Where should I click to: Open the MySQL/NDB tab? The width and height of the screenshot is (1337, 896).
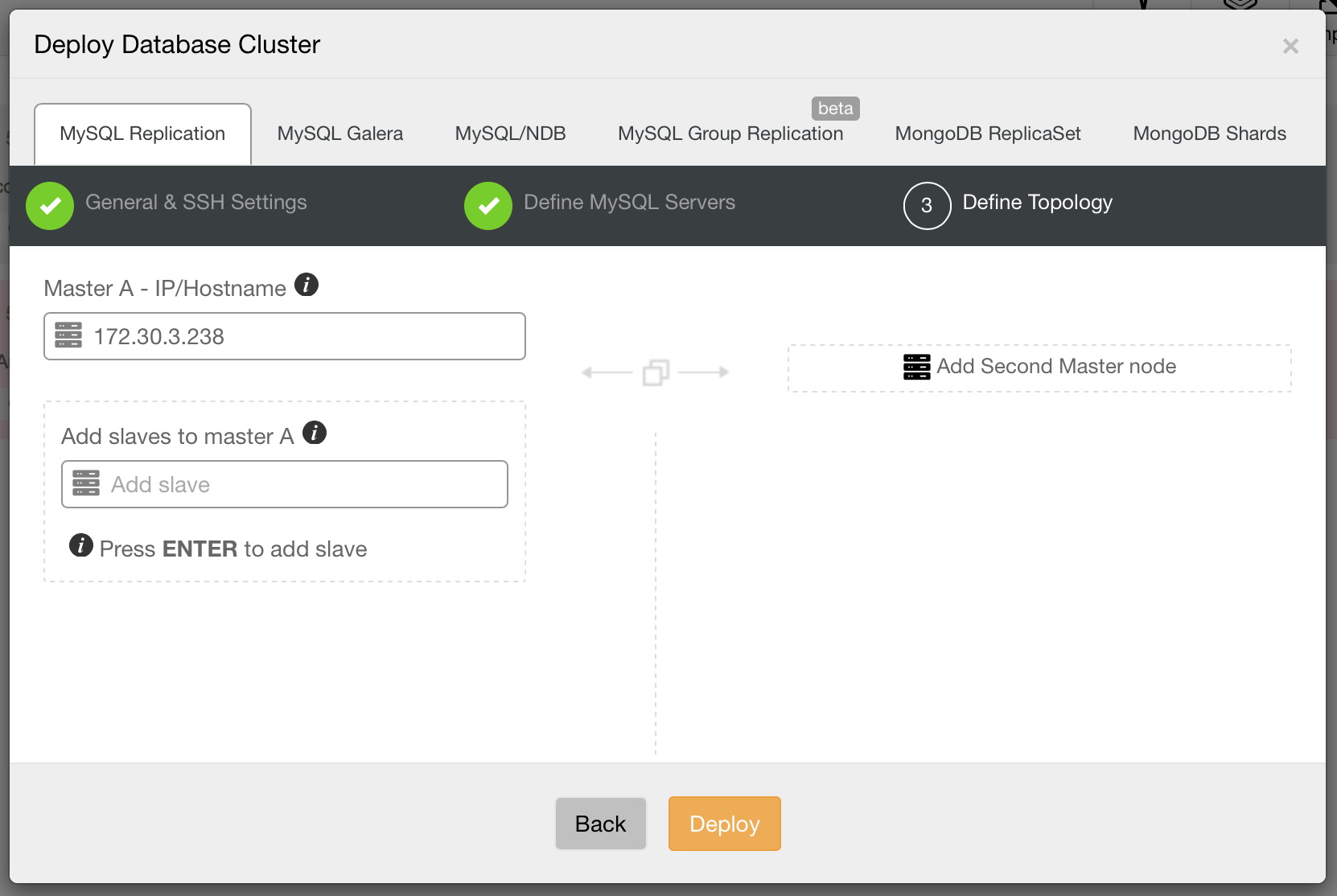[511, 134]
